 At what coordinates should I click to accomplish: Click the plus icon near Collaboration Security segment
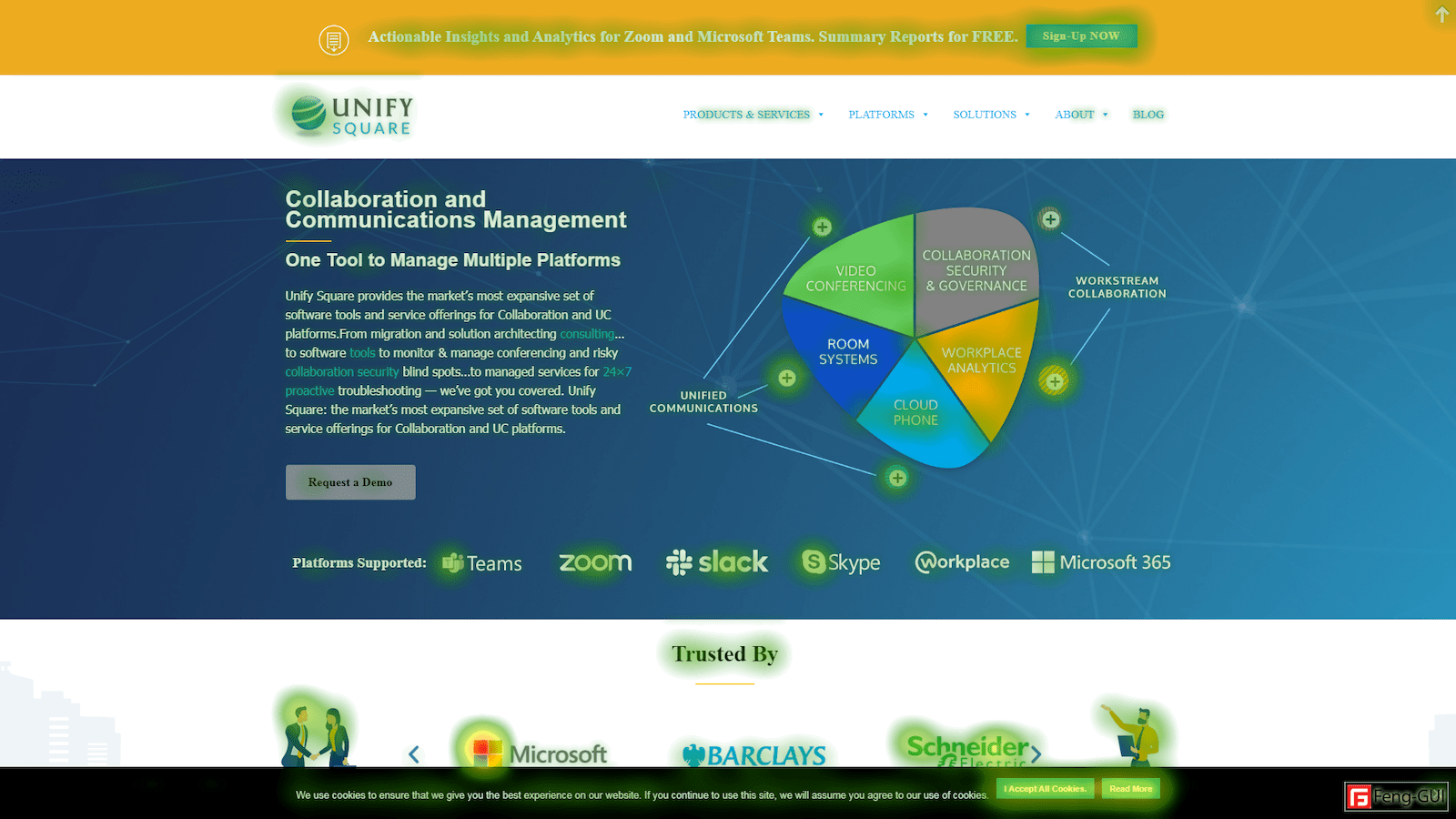click(1050, 219)
